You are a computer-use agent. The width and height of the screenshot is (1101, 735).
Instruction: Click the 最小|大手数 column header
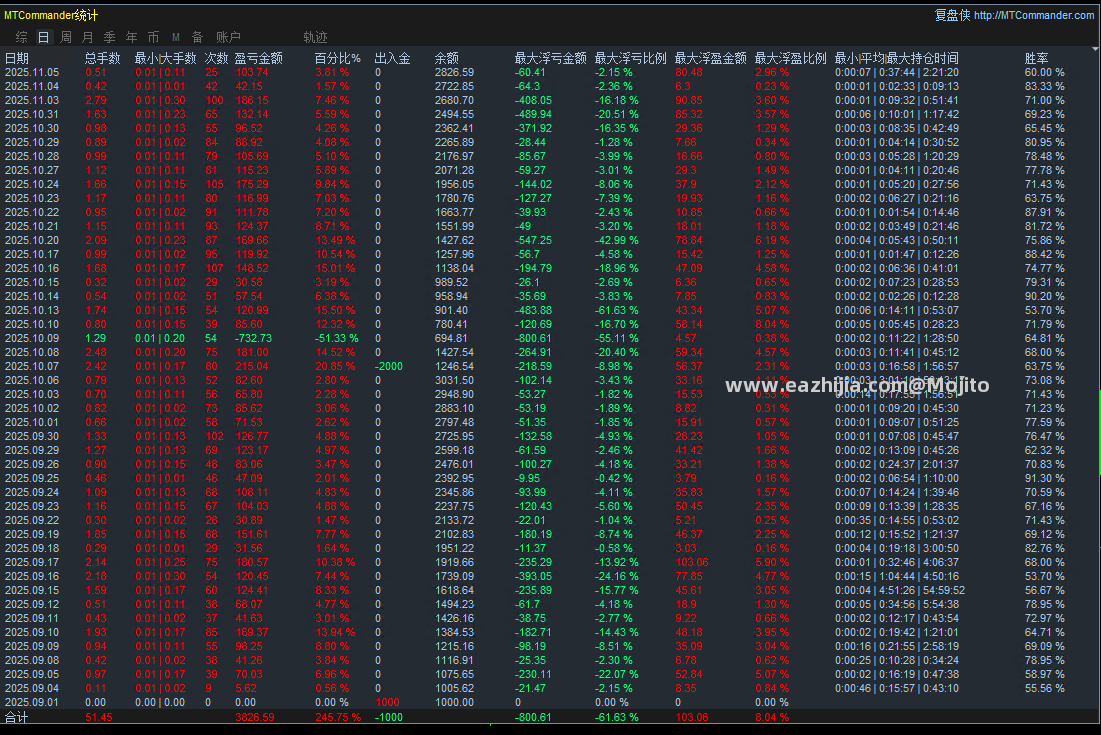(165, 58)
